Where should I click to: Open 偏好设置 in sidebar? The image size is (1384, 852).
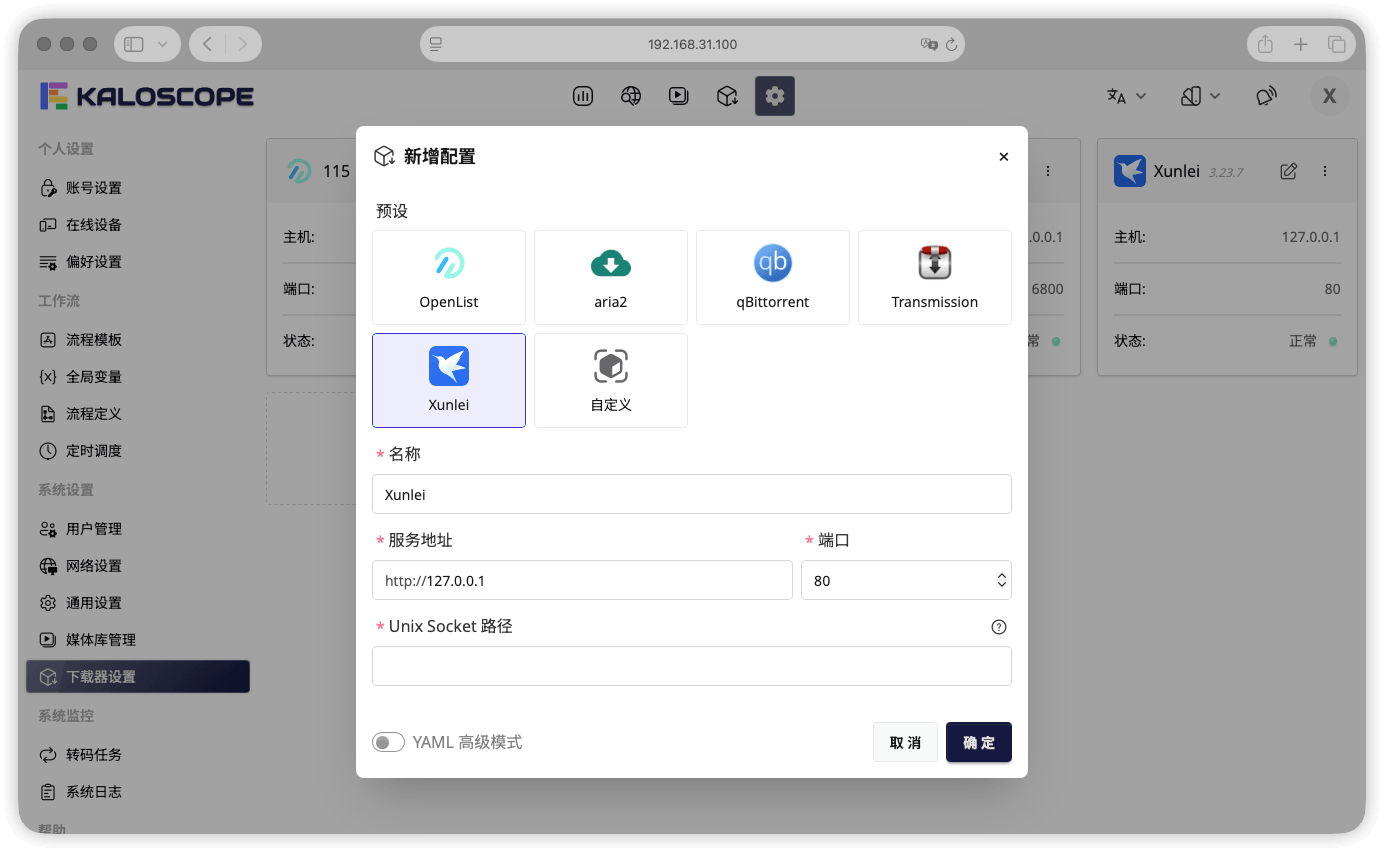click(138, 262)
